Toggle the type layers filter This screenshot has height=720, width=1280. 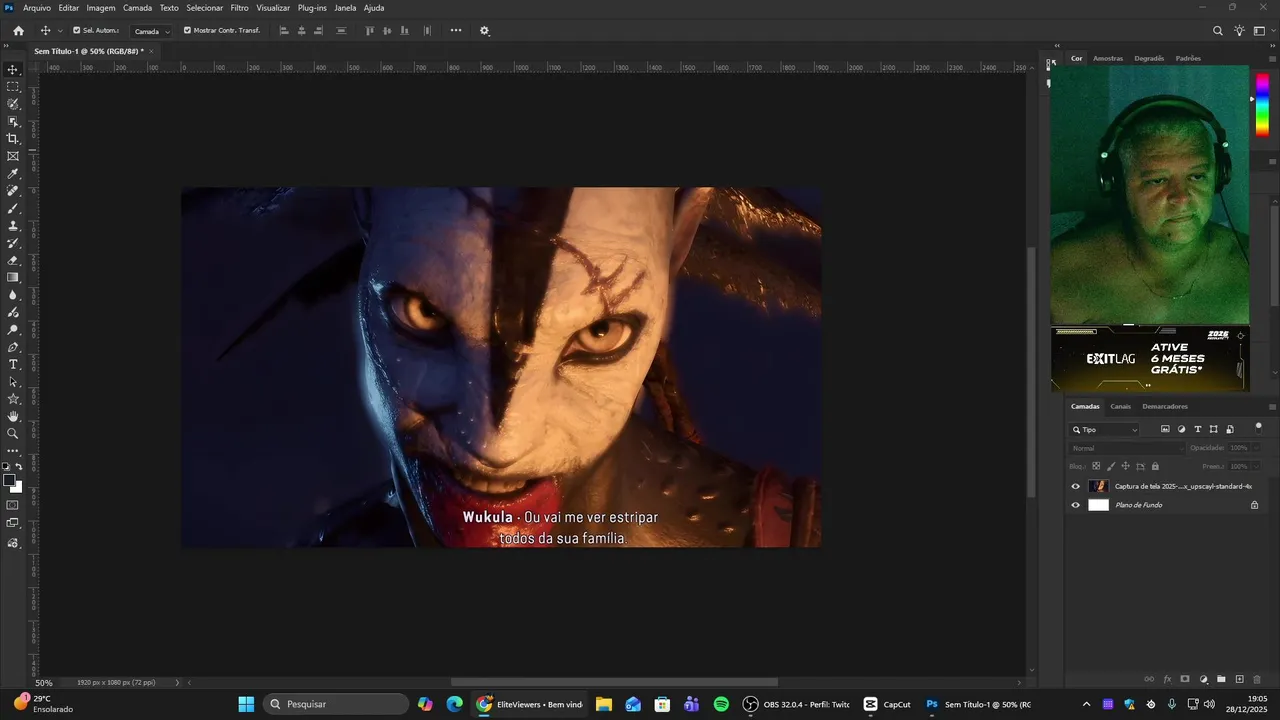pyautogui.click(x=1198, y=429)
